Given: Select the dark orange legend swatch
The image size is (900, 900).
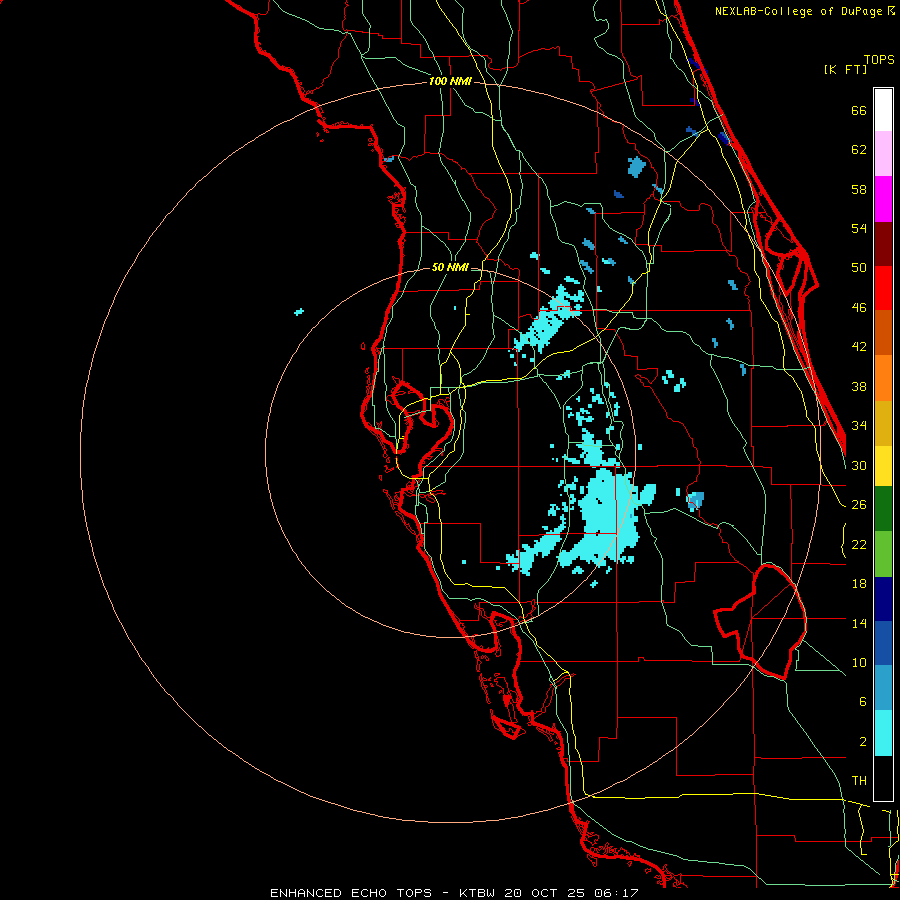Looking at the screenshot, I should [883, 332].
